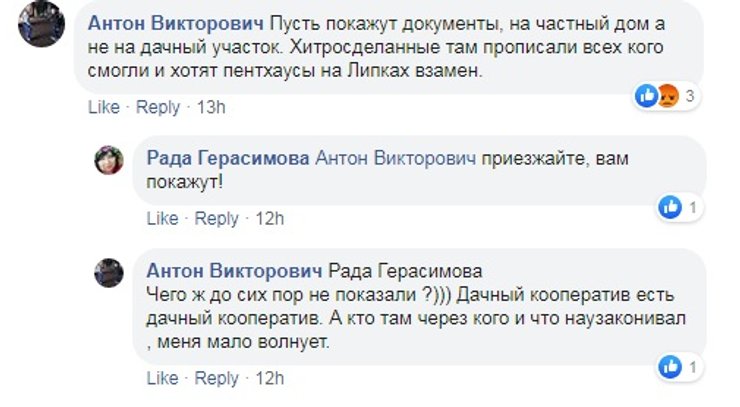The height and width of the screenshot is (407, 740).
Task: Click the thumbs-up reaction icon on the last reply
Action: (670, 369)
